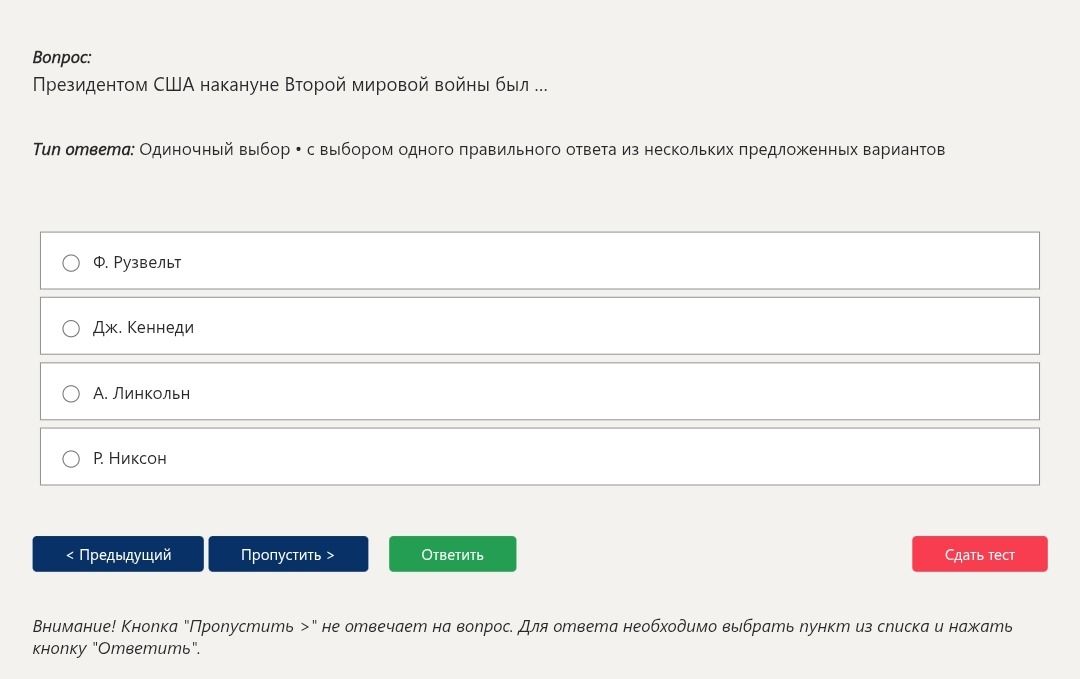The width and height of the screenshot is (1080, 679).
Task: Select the Дж. Кеннеди radio button
Action: (71, 328)
